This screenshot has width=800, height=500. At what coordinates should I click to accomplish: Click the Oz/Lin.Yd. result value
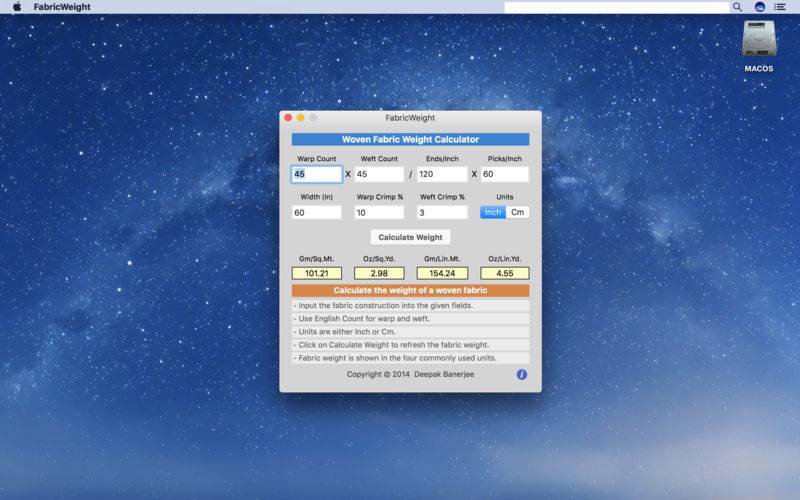point(504,273)
